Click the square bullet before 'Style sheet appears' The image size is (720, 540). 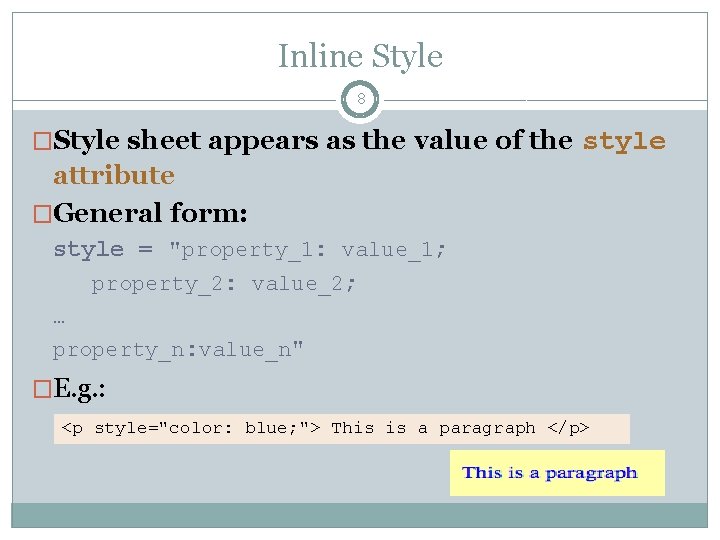point(42,141)
